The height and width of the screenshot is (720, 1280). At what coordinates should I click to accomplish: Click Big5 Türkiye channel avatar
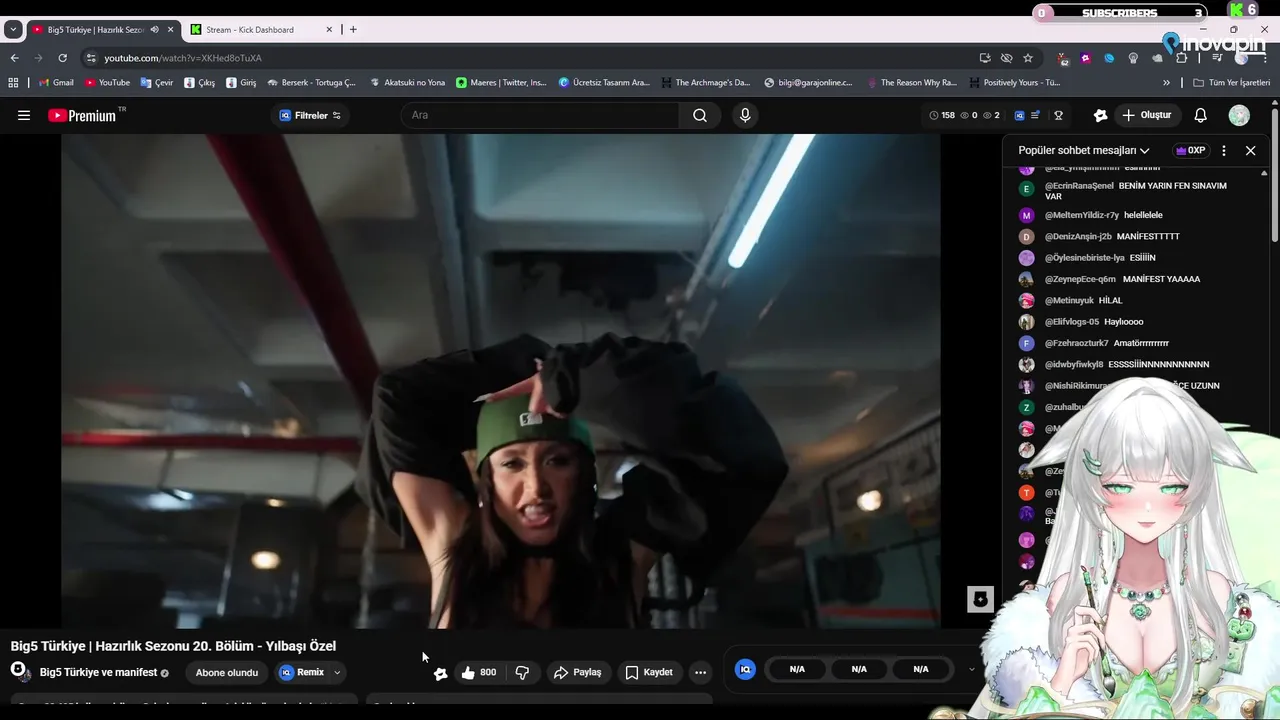19,671
